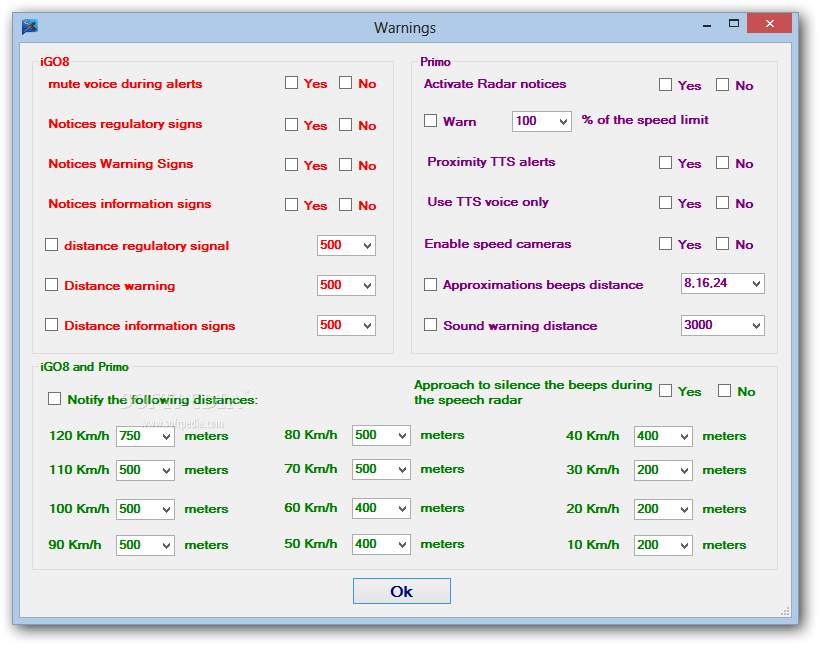This screenshot has width=819, height=645.
Task: Click the 'Primo' group label
Action: point(435,62)
